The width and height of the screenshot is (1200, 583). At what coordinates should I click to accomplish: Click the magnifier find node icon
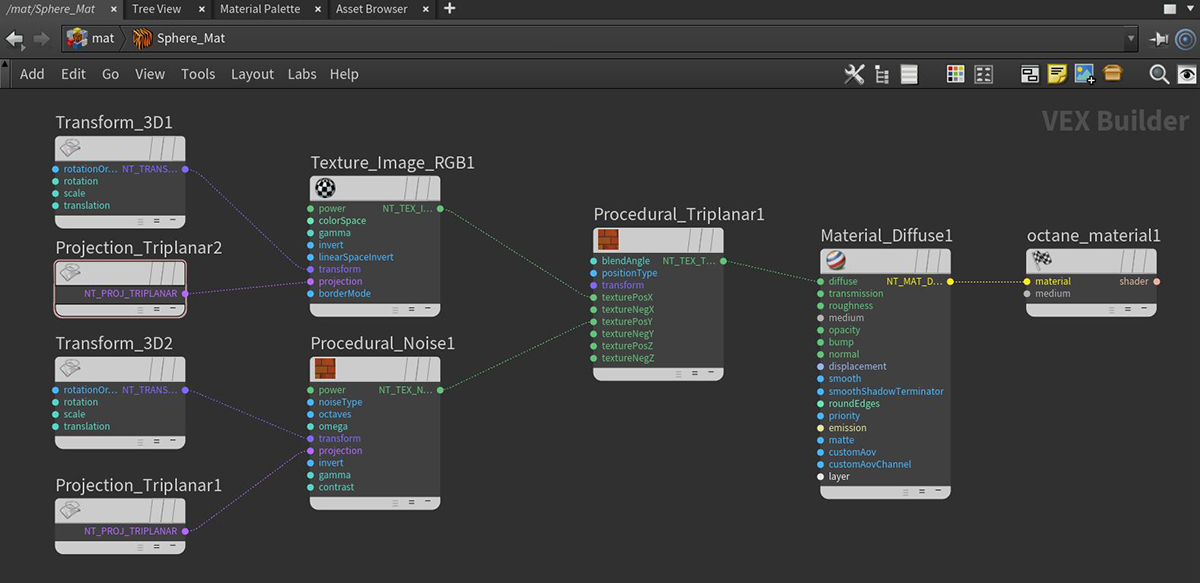[1158, 74]
